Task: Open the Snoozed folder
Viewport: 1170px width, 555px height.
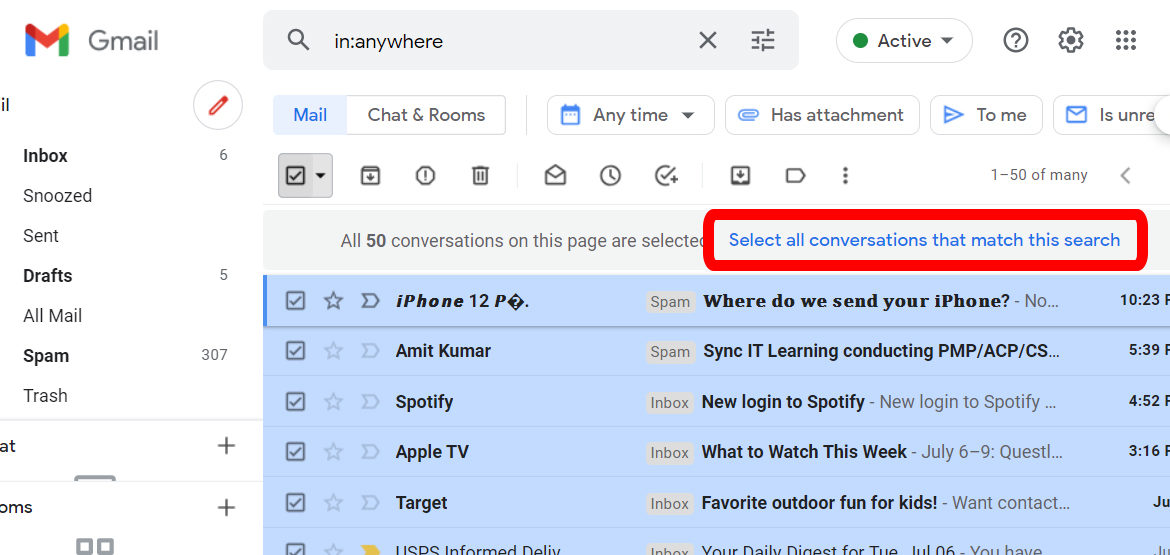Action: point(57,195)
